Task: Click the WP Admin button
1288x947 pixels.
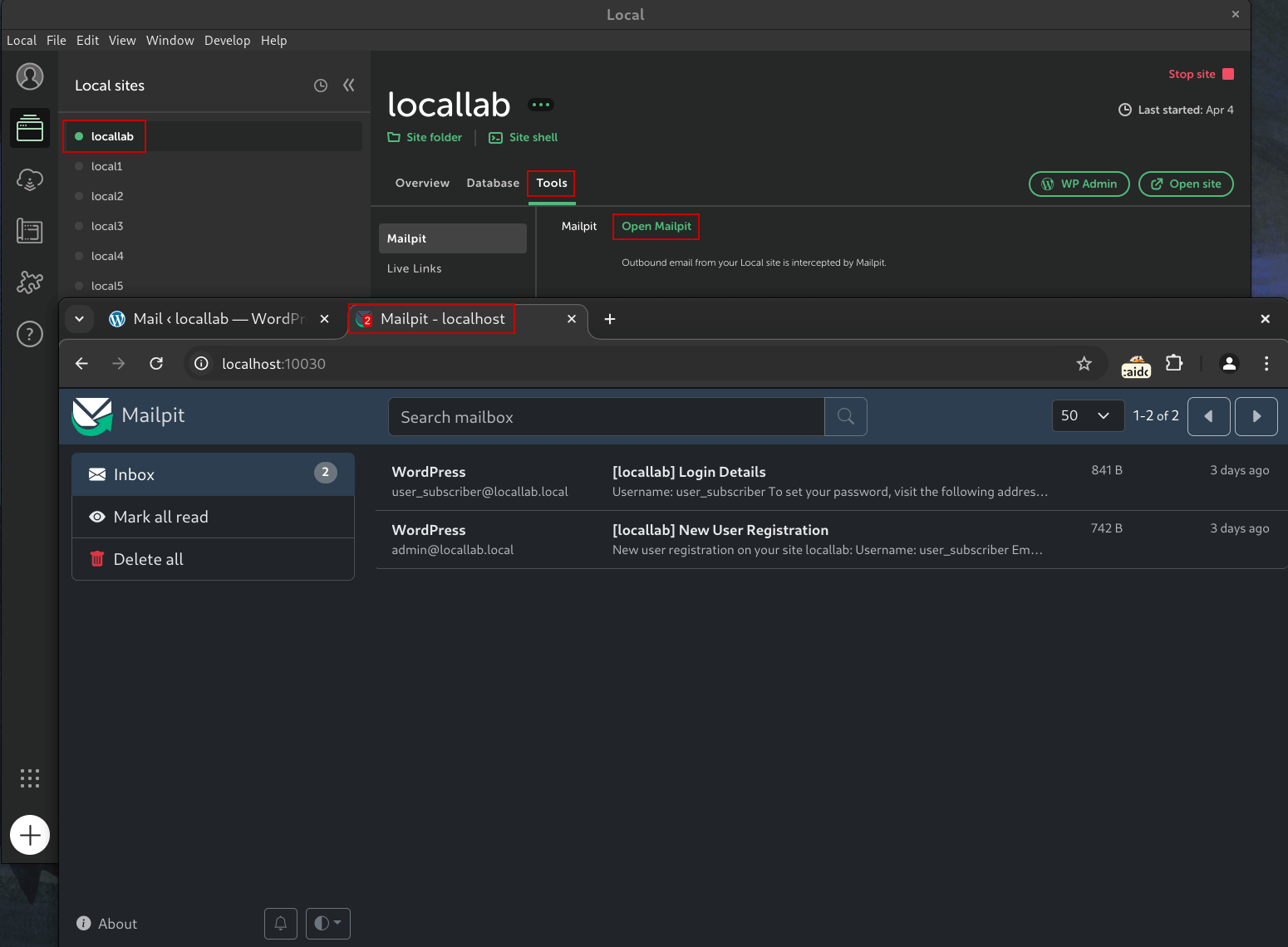Action: 1079,184
